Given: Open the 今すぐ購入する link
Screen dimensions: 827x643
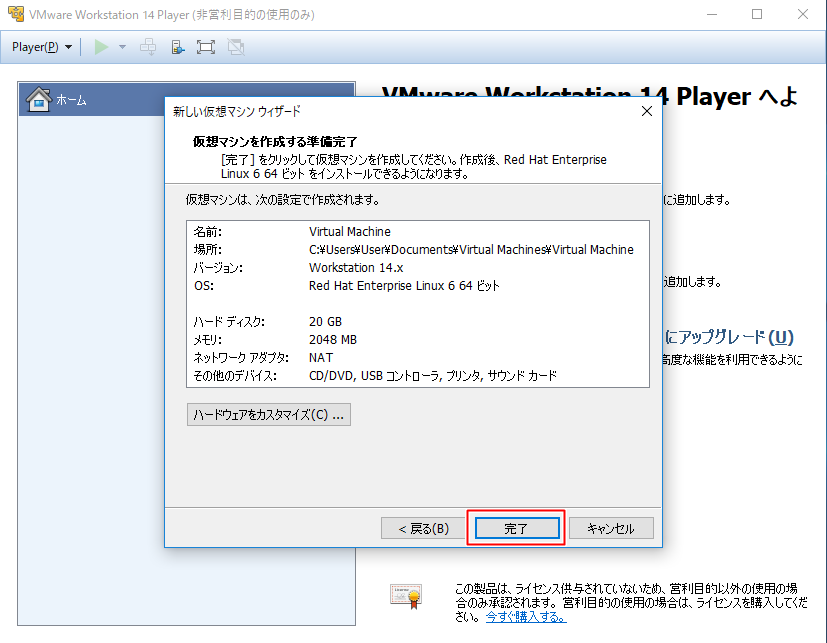Looking at the screenshot, I should (x=526, y=616).
